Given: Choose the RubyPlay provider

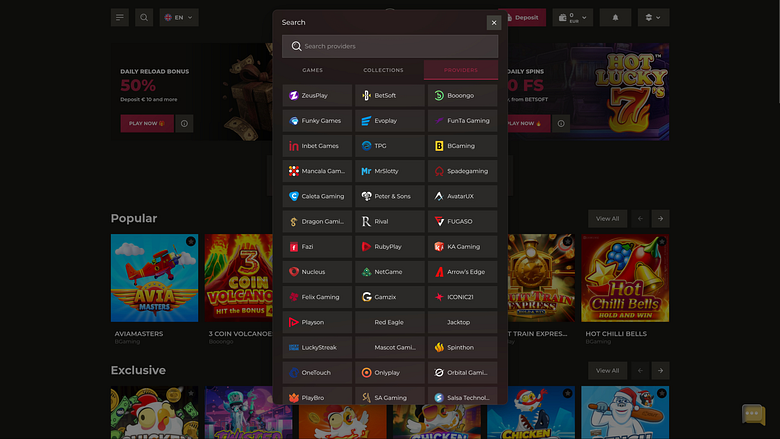Looking at the screenshot, I should [390, 247].
